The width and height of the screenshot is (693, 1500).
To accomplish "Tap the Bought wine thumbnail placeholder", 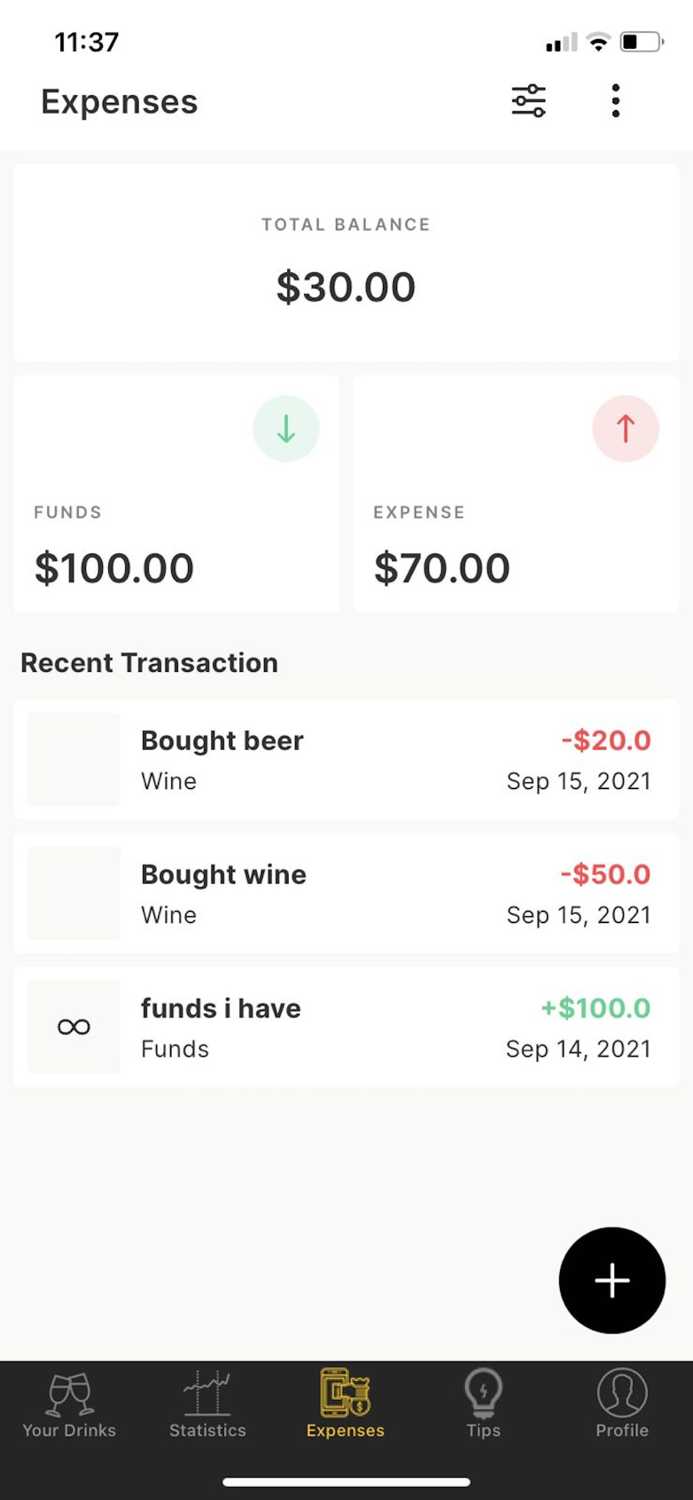I will (74, 893).
